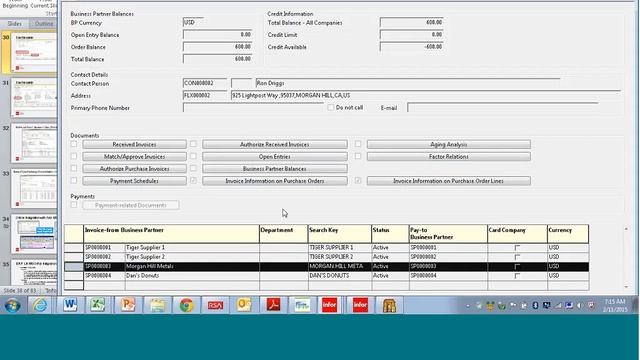Open Outlook from the taskbar

tap(244, 305)
